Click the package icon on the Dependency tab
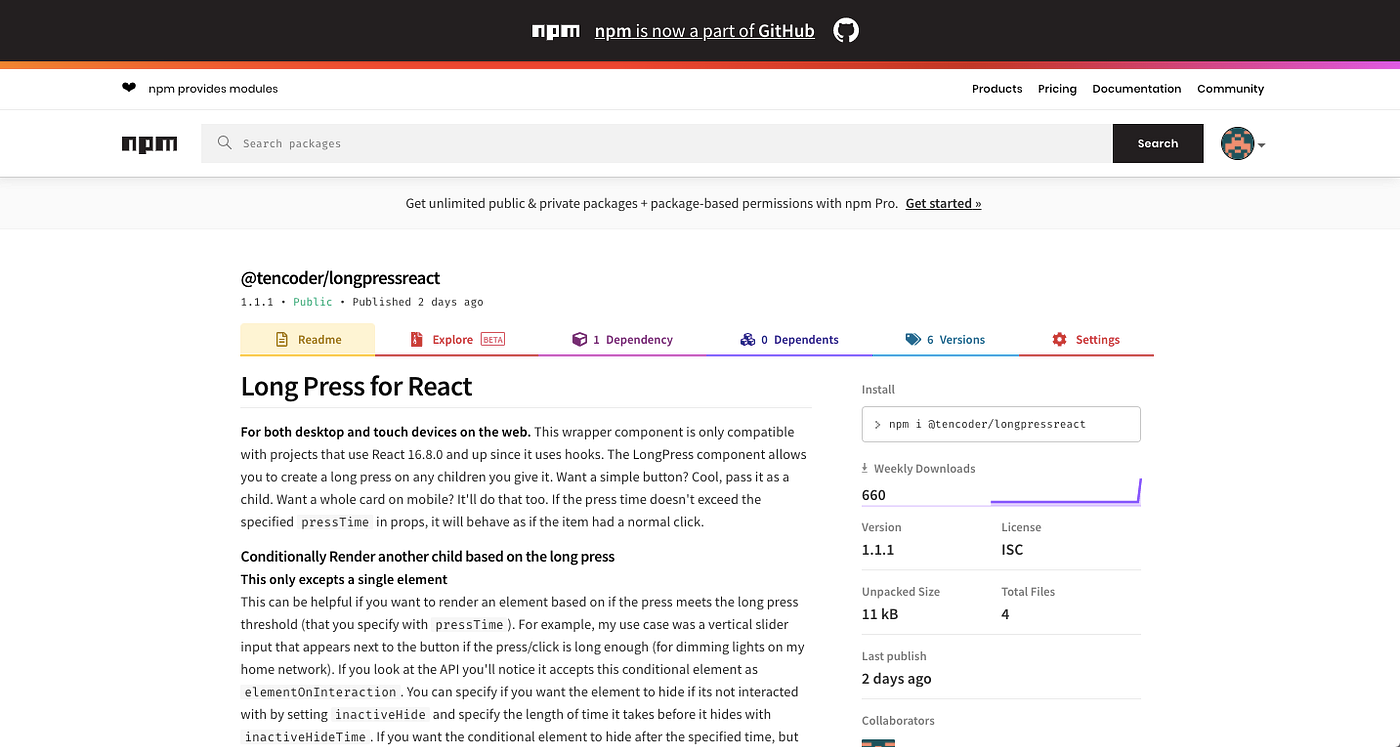Image resolution: width=1400 pixels, height=747 pixels. click(x=580, y=339)
